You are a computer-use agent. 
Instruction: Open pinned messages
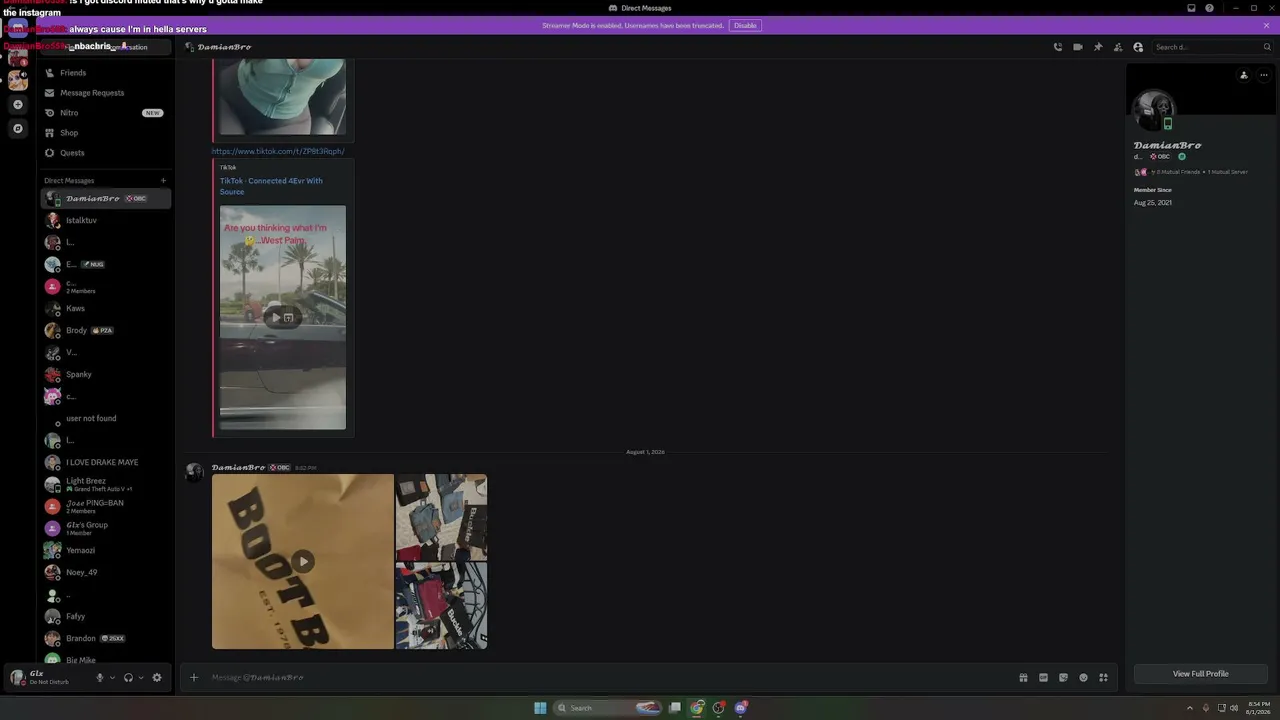pos(1098,47)
